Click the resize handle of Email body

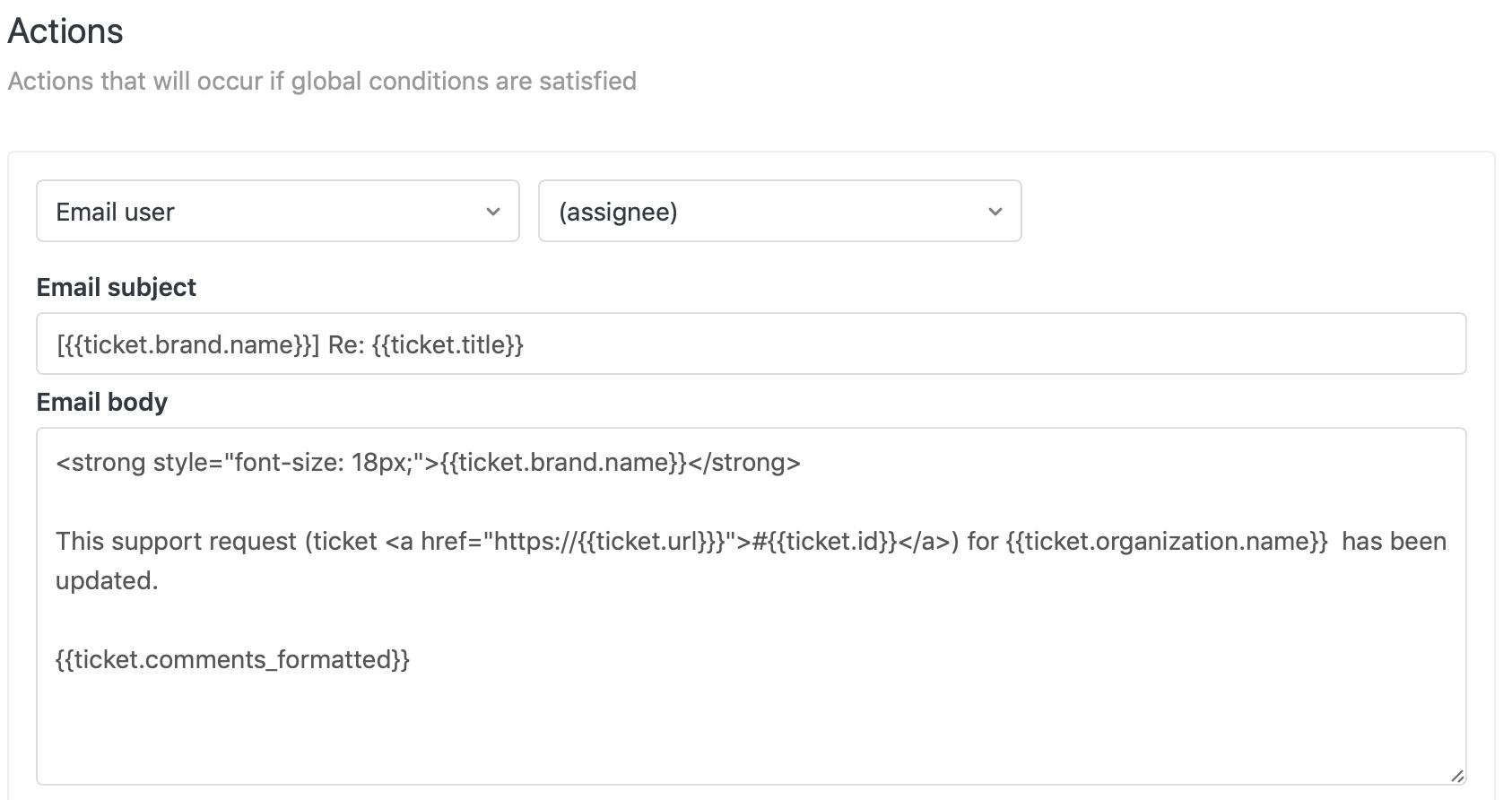1456,776
